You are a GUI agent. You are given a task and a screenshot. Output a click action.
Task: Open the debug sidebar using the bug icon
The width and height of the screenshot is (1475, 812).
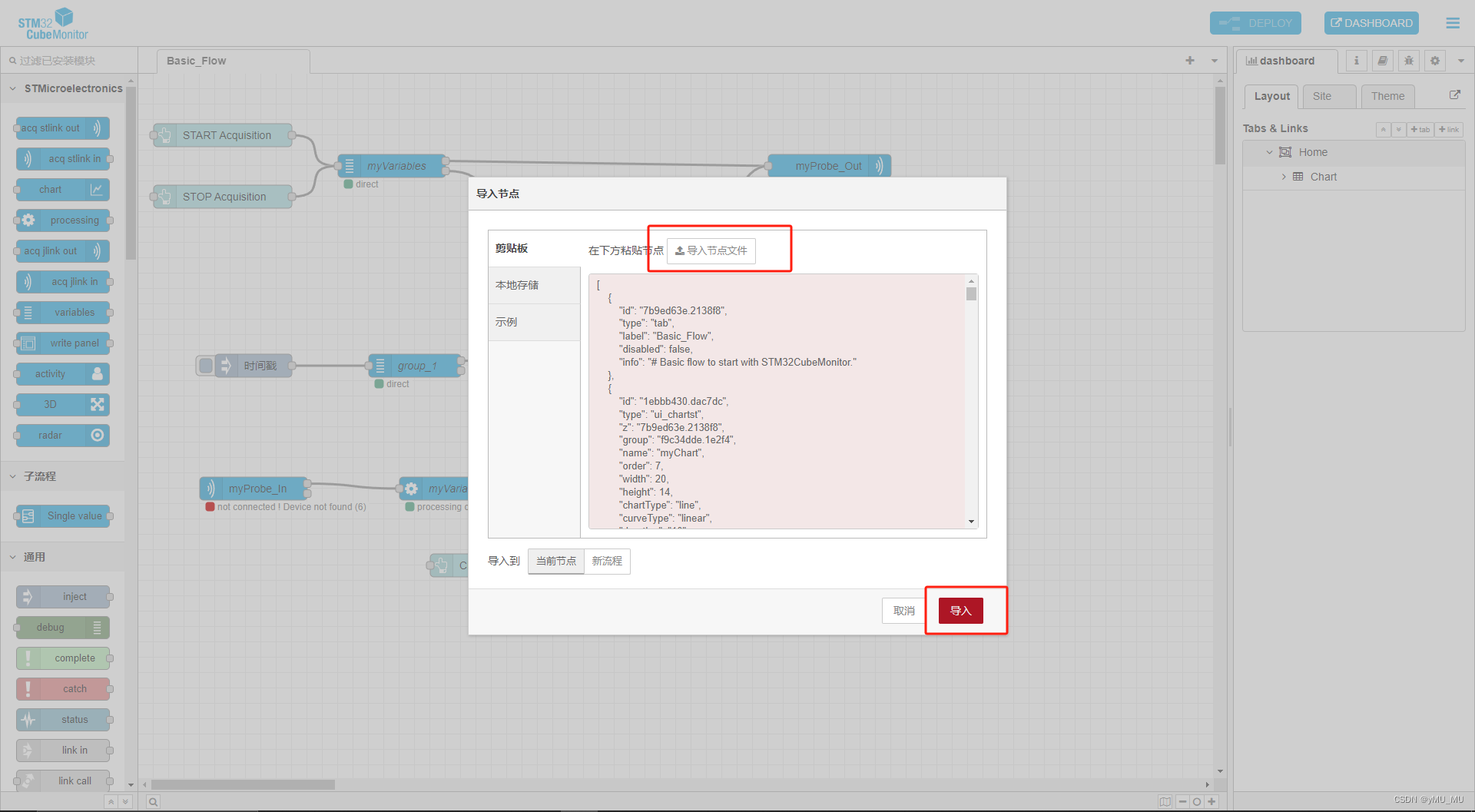[1408, 61]
